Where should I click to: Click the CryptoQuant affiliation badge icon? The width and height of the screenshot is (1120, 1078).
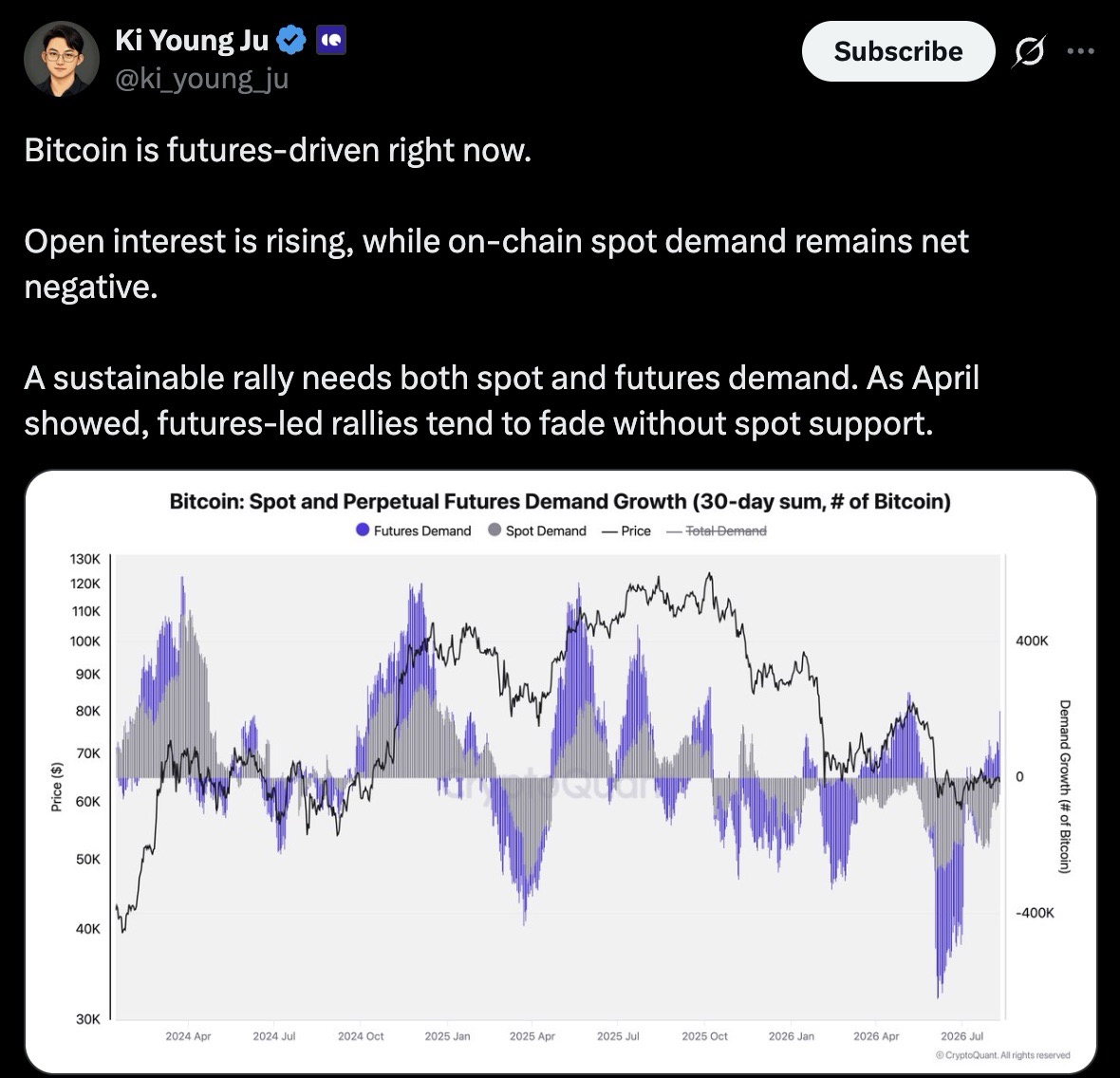click(x=330, y=40)
